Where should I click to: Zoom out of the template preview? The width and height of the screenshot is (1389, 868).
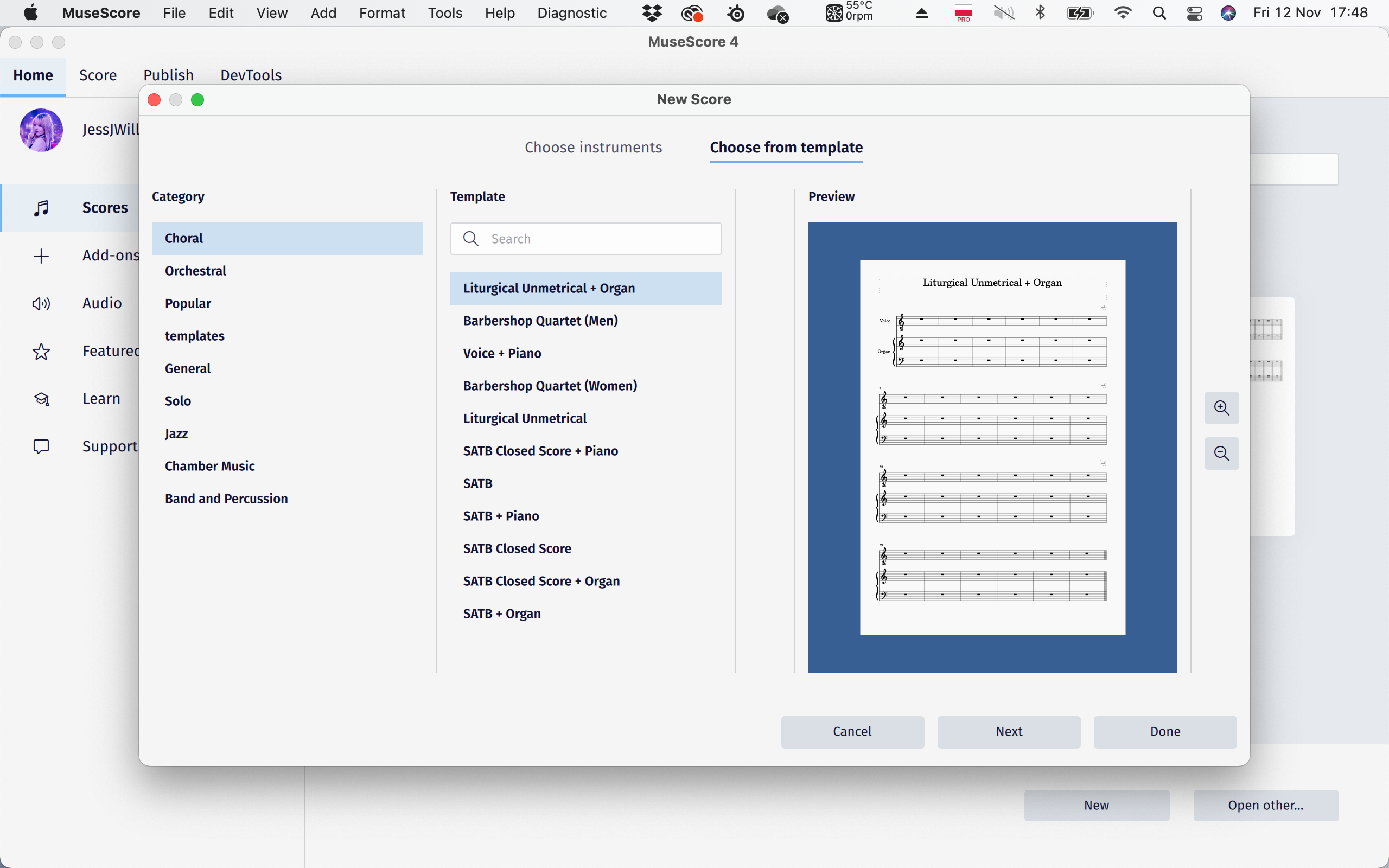click(1221, 454)
